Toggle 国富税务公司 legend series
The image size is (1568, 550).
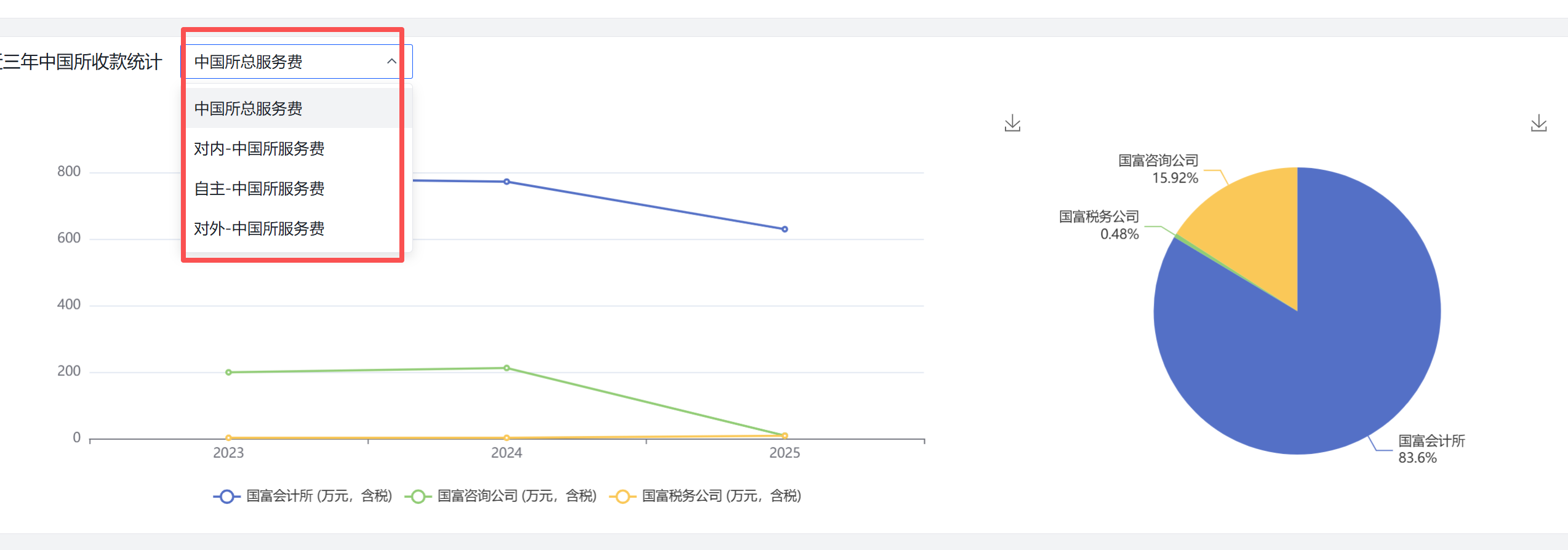tap(705, 496)
